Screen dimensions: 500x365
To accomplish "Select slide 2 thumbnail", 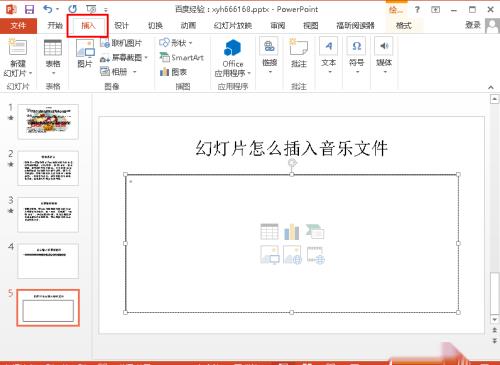I will click(x=48, y=168).
